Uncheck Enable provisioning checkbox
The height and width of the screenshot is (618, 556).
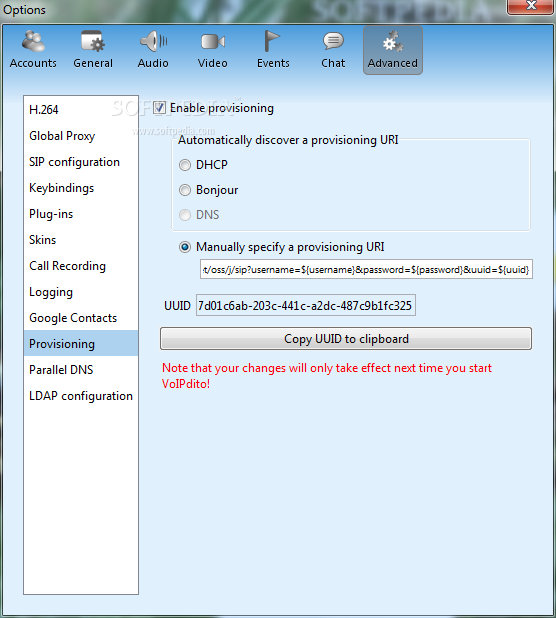[159, 108]
